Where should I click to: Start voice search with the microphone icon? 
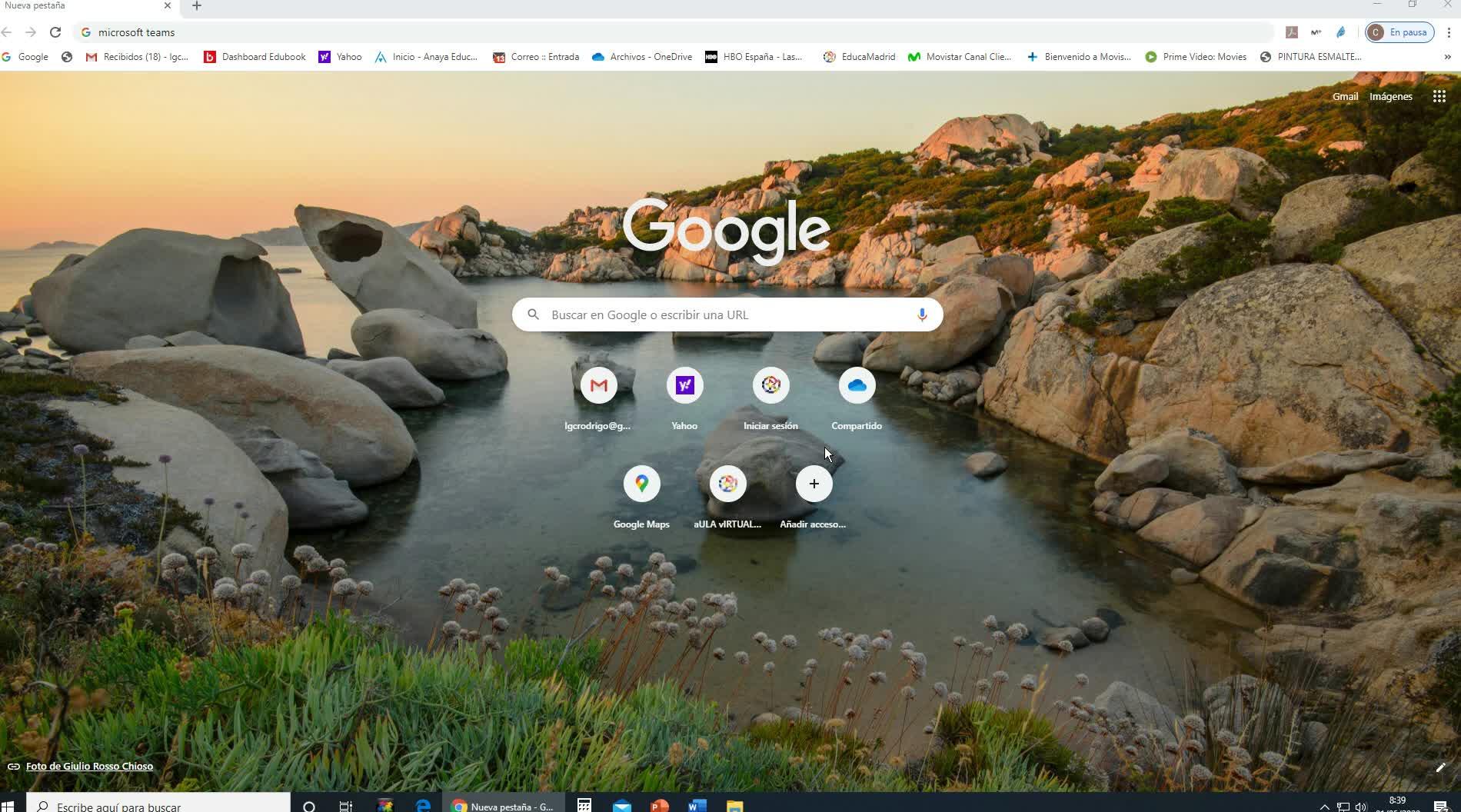(x=922, y=314)
